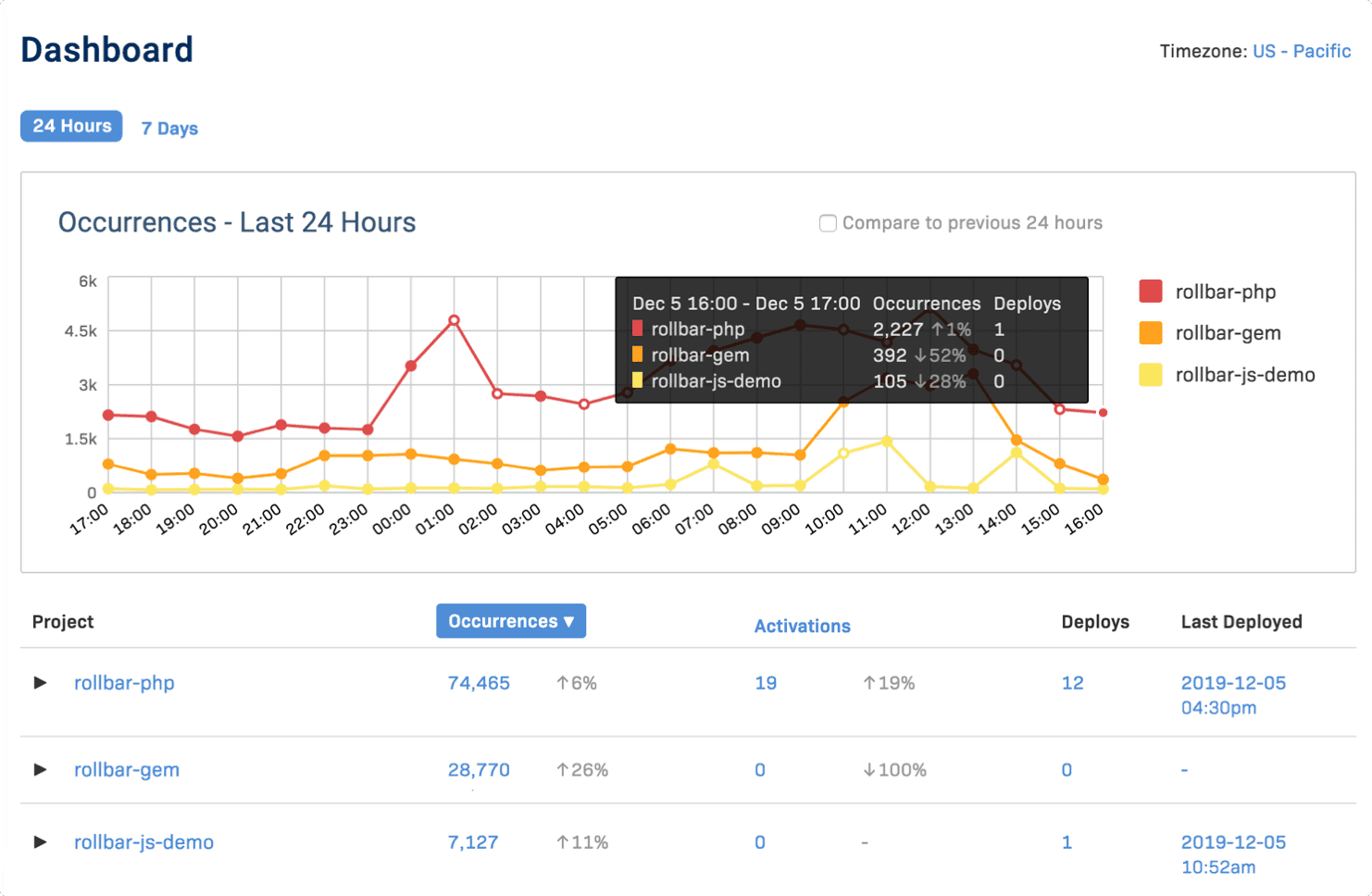The width and height of the screenshot is (1372, 896).
Task: Click the rollbar-gem data point at 14:00
Action: pyautogui.click(x=1017, y=440)
